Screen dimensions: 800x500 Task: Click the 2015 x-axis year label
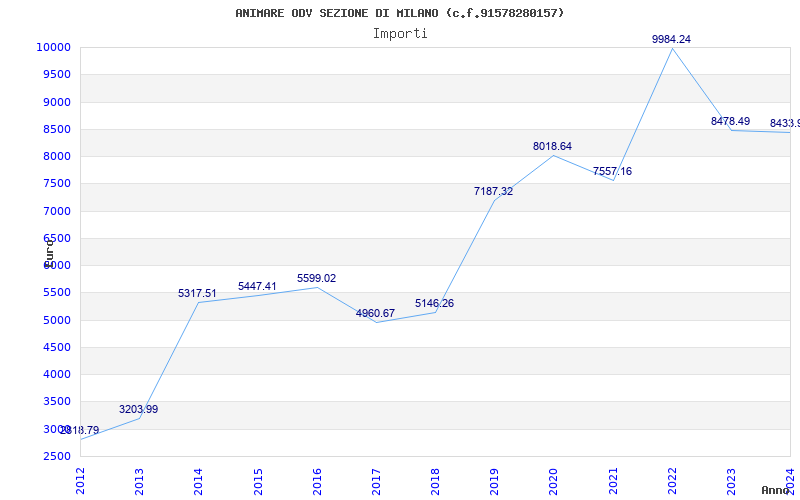(258, 481)
